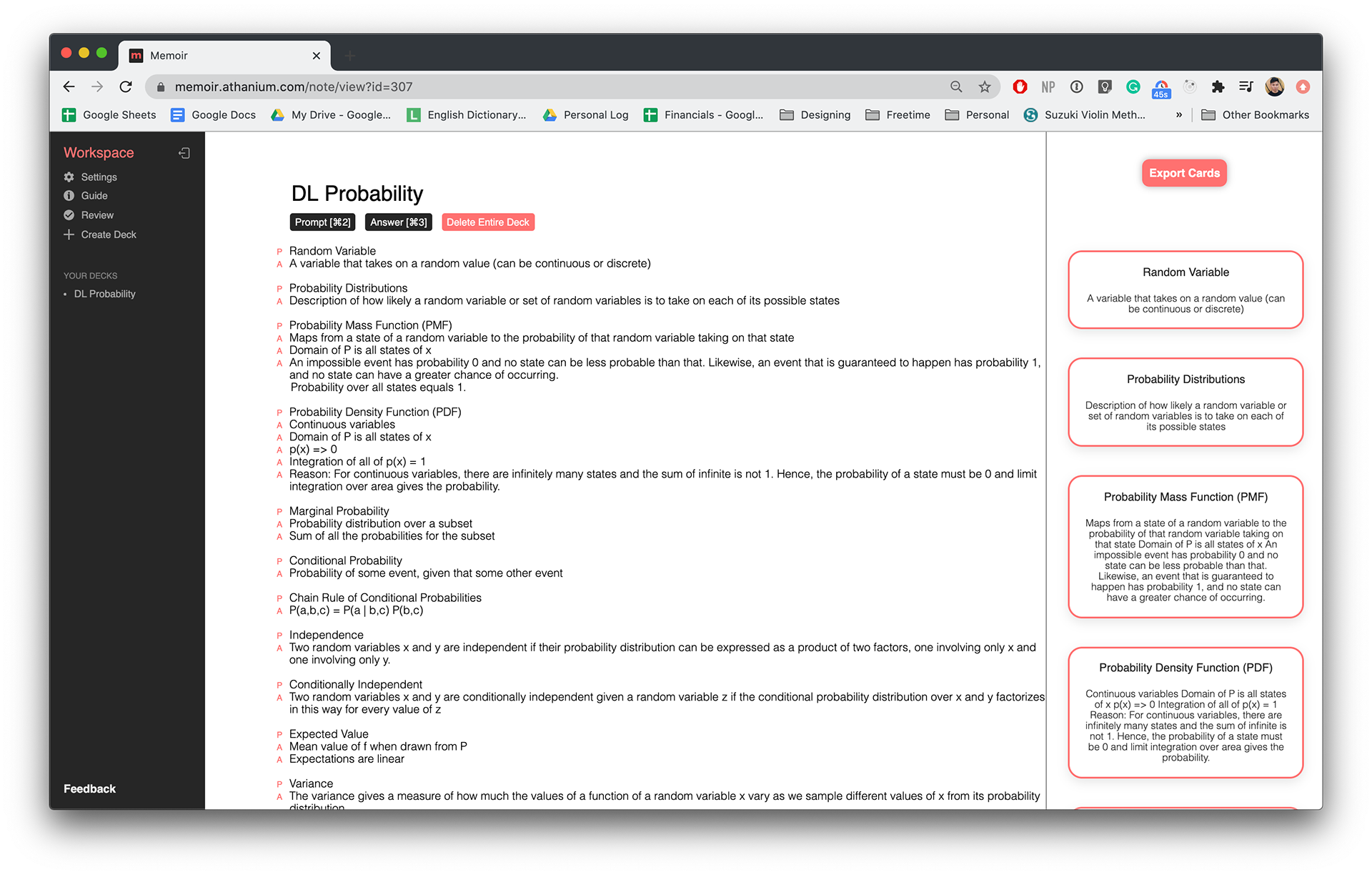Select the Probability Density Function flashcard preview
The width and height of the screenshot is (1372, 875).
click(1185, 712)
